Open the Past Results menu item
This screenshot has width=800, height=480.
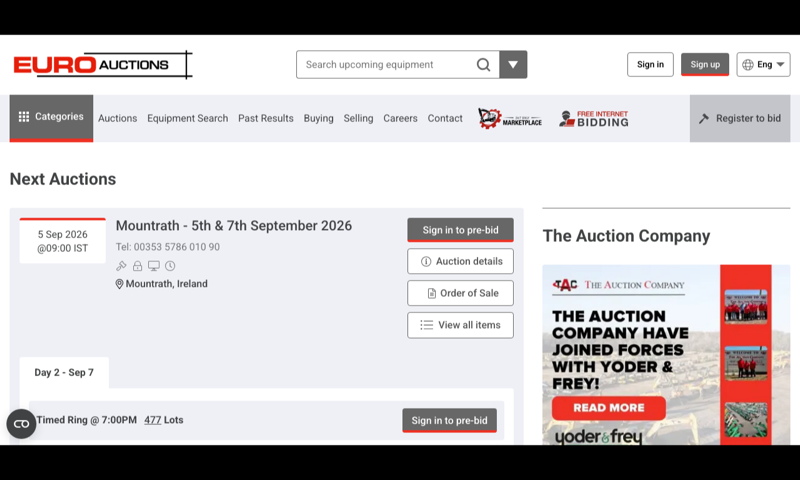266,118
